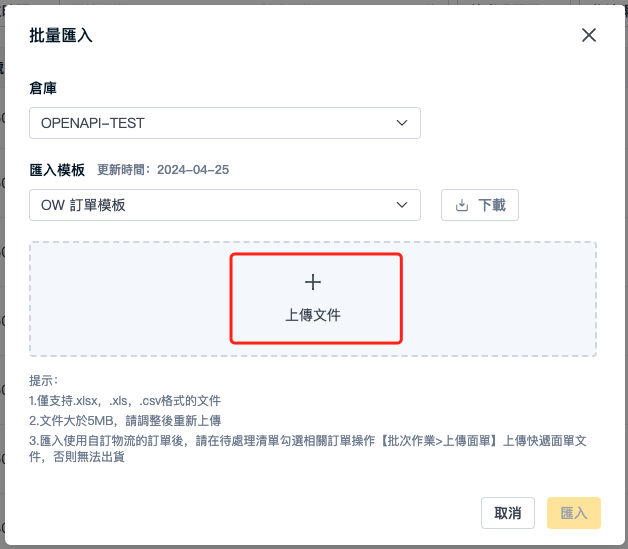The image size is (628, 549).
Task: Click the 匯入模板 field label
Action: pos(57,170)
